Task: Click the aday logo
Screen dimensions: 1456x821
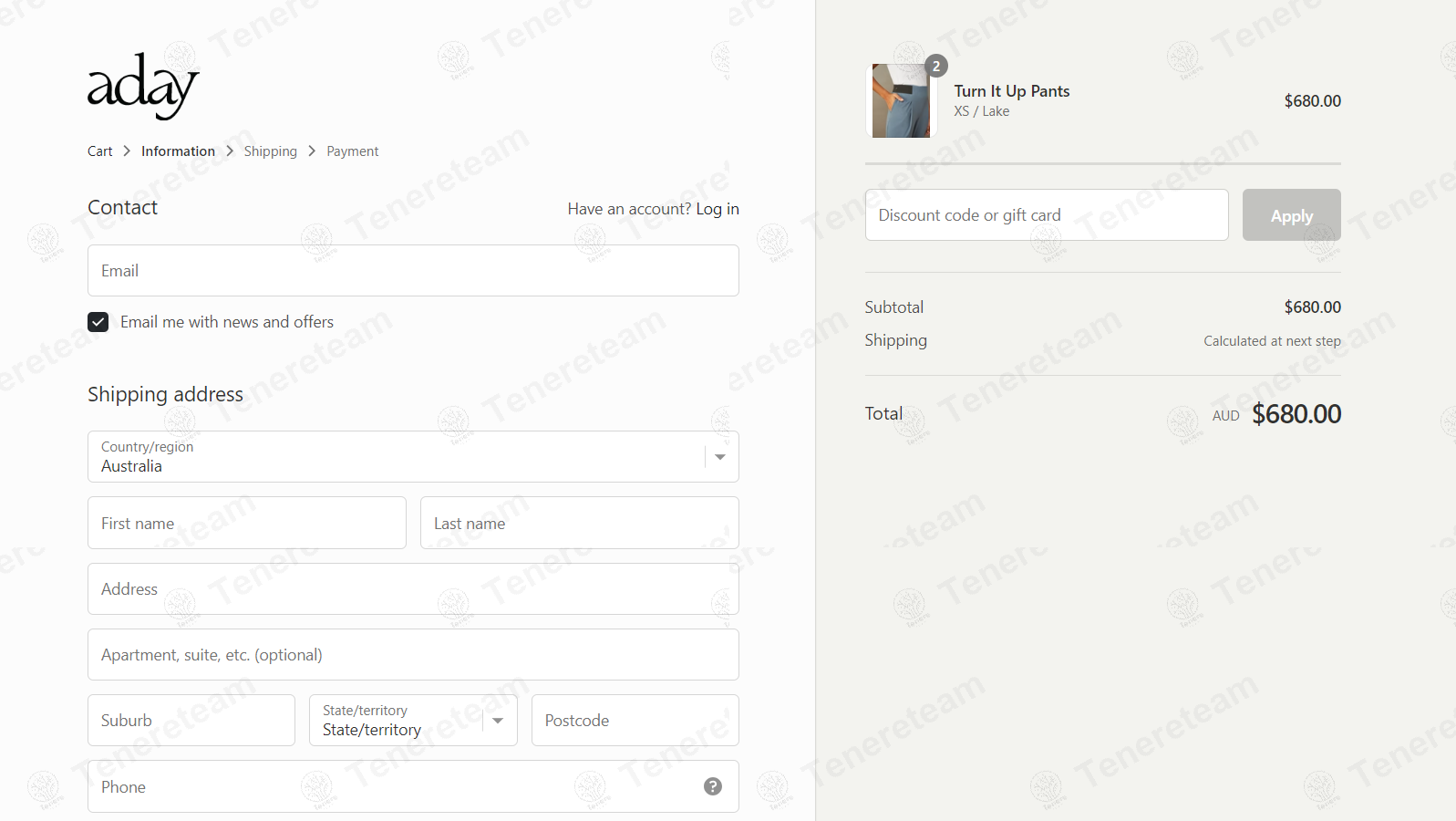Action: pos(143,86)
